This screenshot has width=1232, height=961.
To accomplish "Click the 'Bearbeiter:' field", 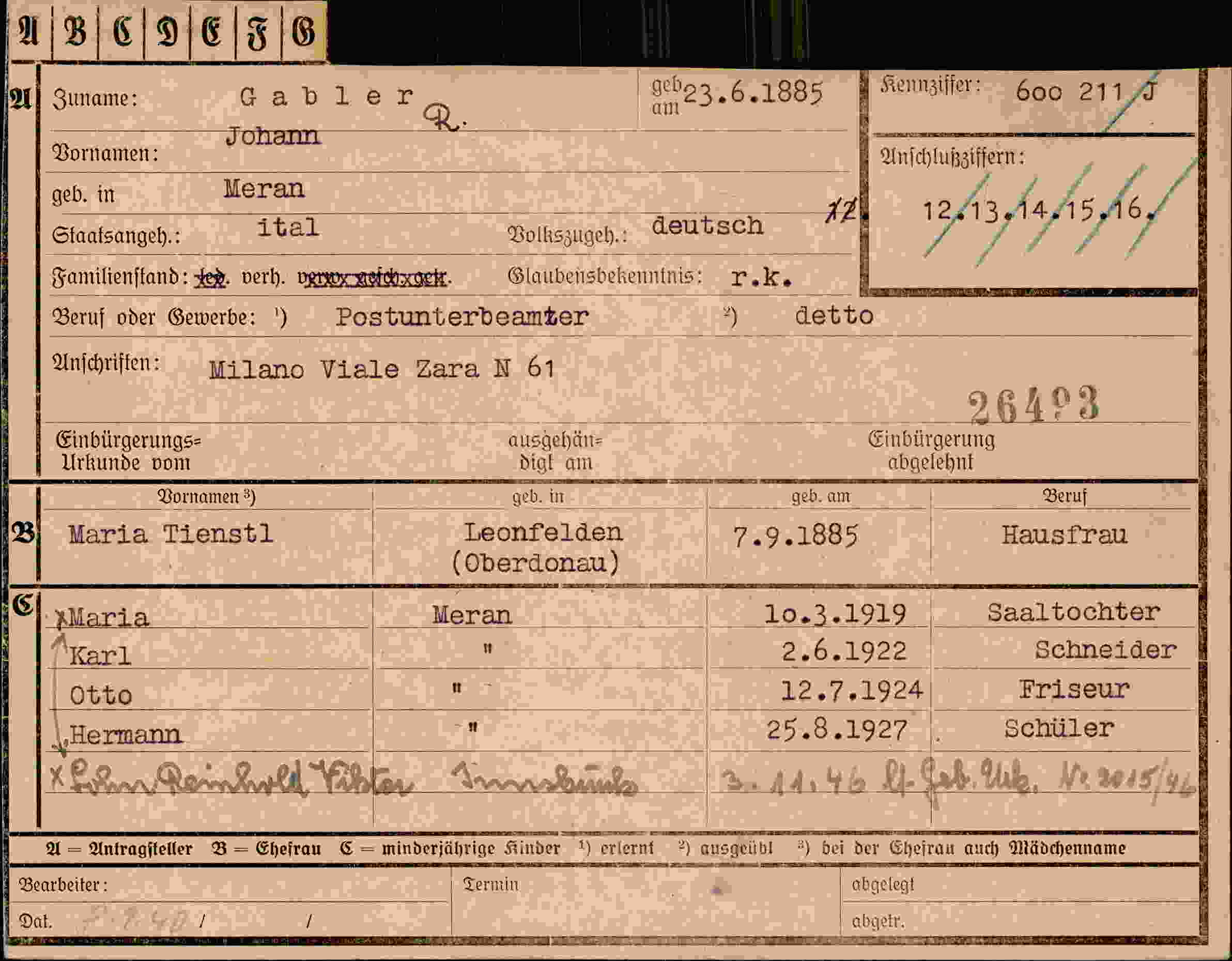I will click(x=230, y=884).
